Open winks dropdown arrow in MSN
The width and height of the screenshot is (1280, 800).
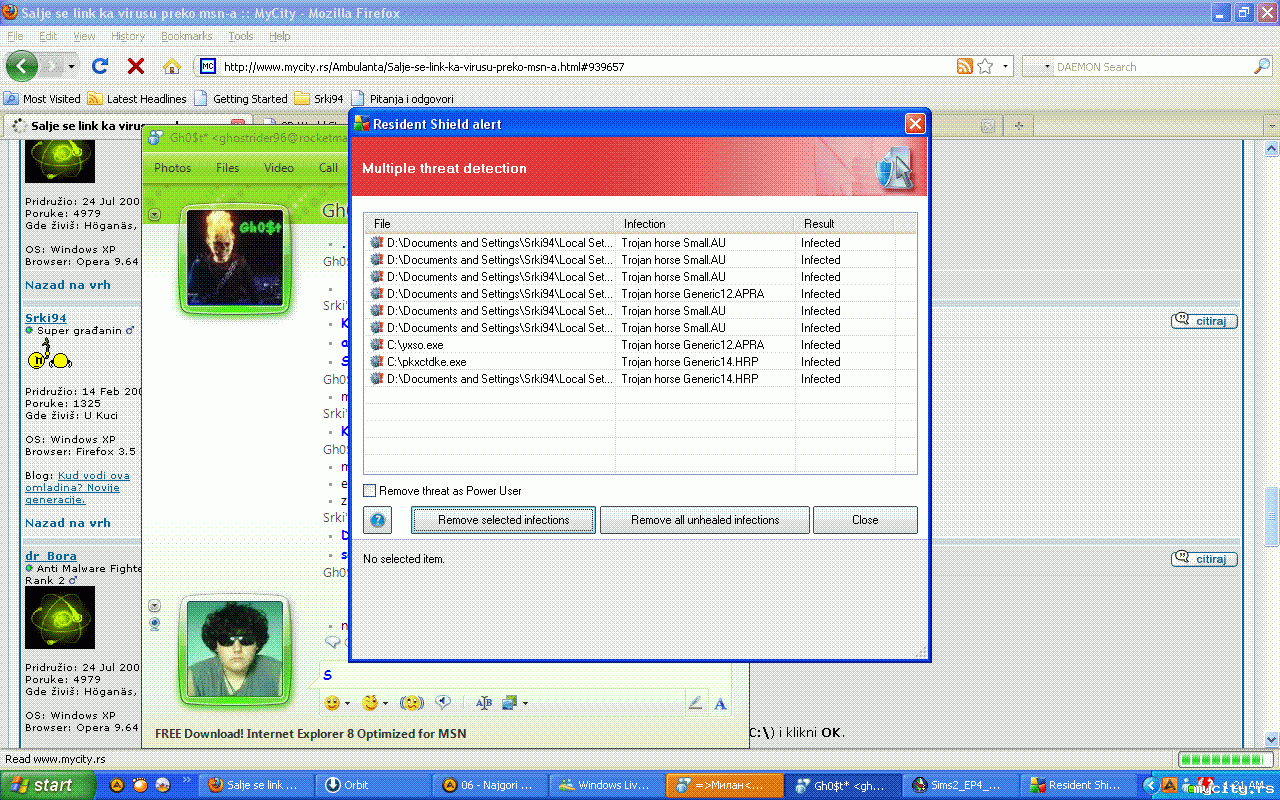tap(385, 703)
